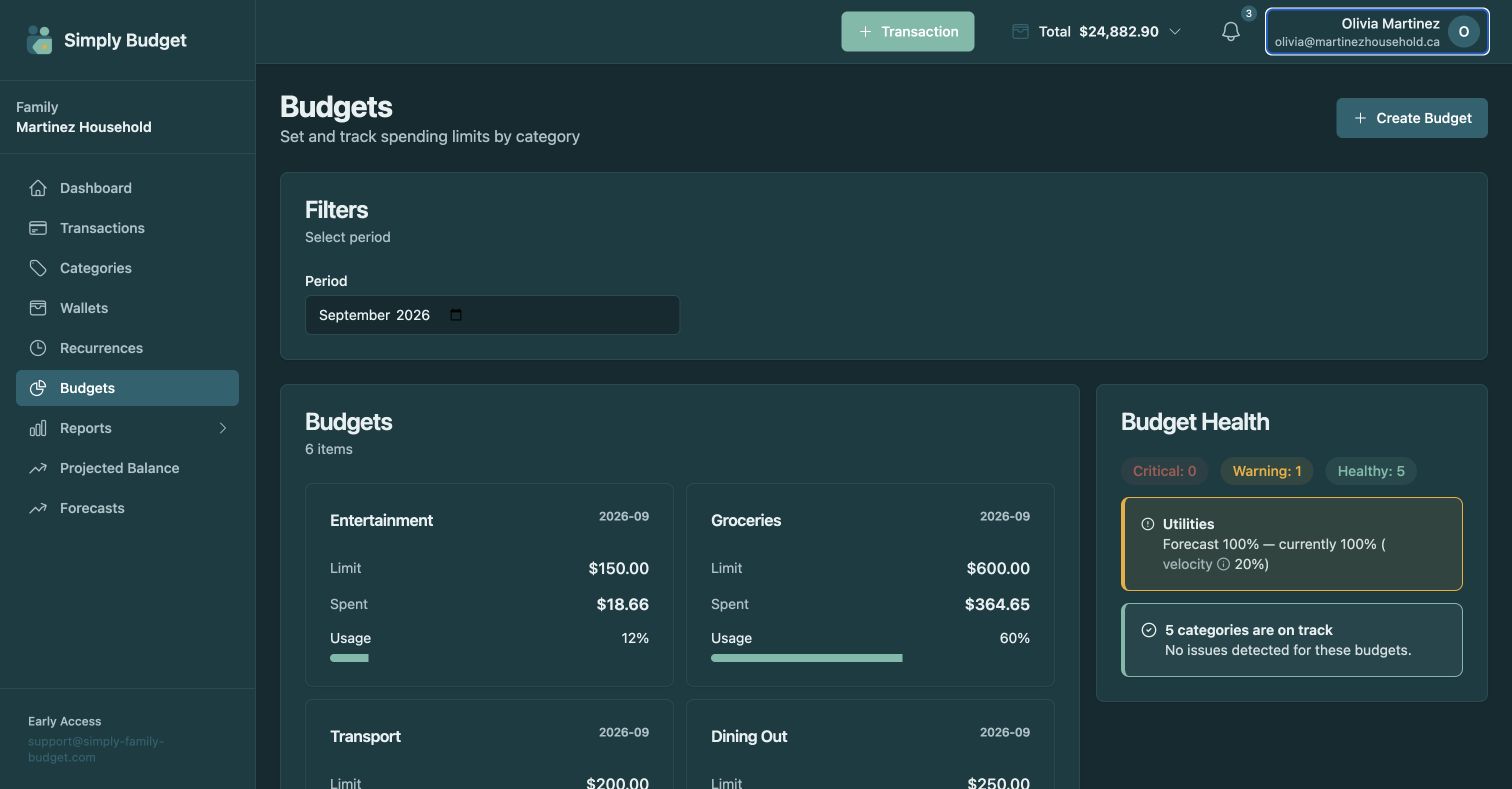
Task: Click Groceries usage progress bar
Action: point(870,658)
